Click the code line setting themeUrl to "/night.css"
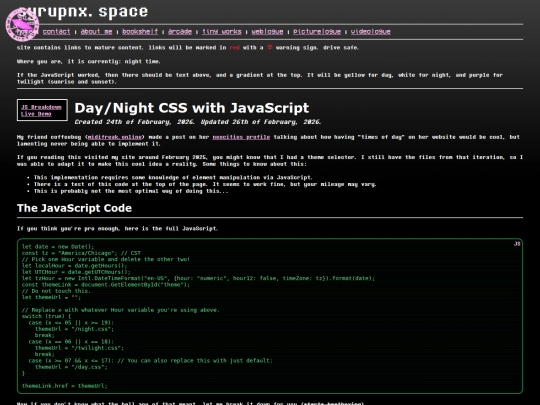Viewport: 540px width, 405px height. (x=74, y=329)
